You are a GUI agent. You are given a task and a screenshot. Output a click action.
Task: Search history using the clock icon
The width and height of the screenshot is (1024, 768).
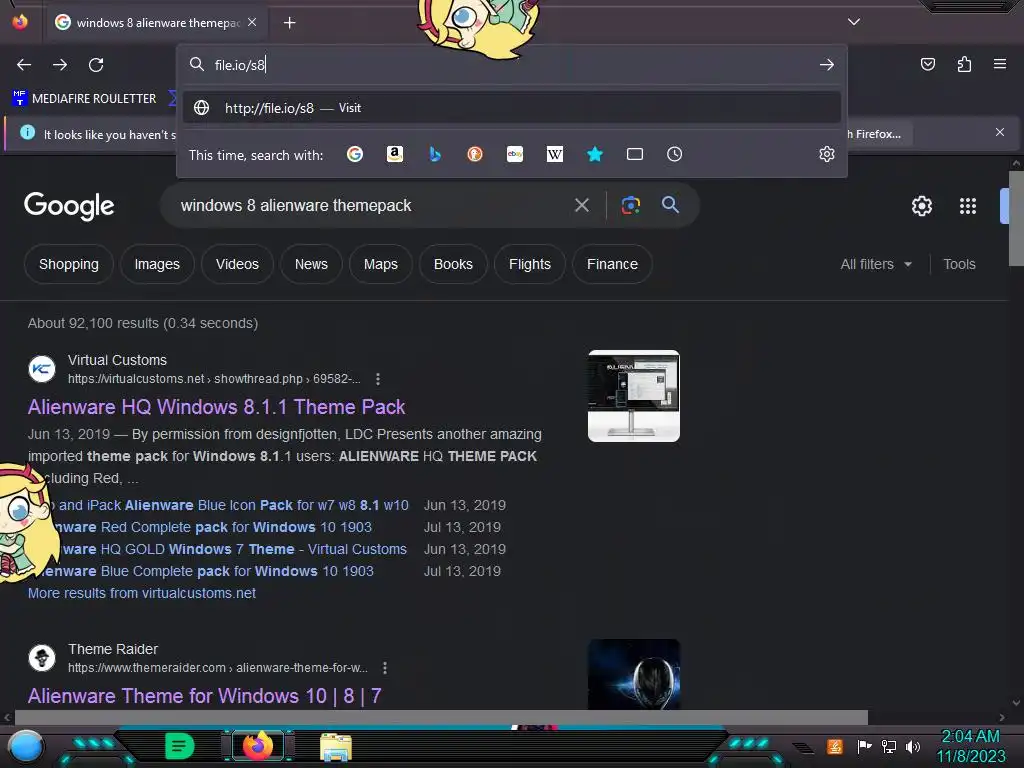tap(675, 154)
